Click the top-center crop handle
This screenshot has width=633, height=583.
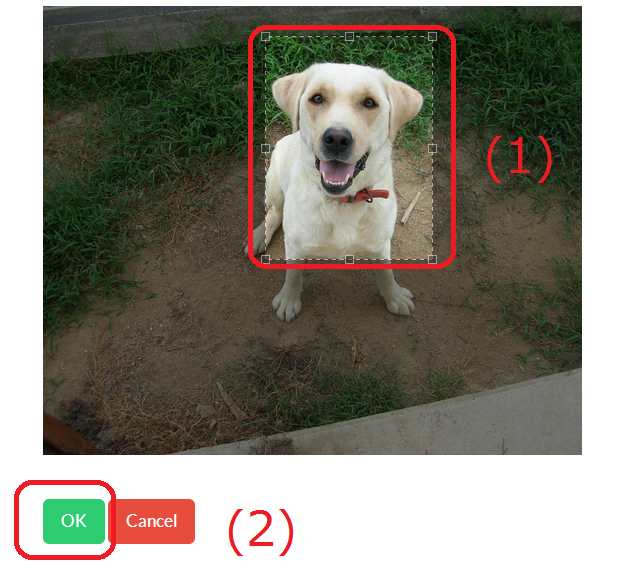(x=350, y=37)
